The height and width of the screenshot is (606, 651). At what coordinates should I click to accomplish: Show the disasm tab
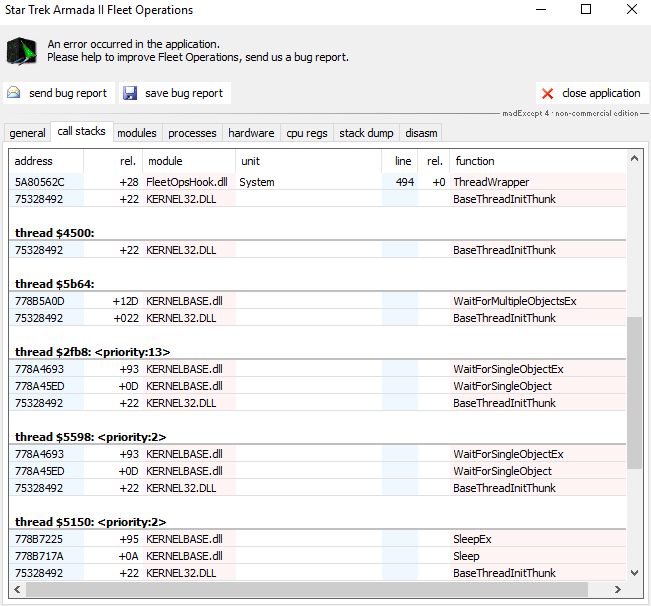[x=421, y=133]
